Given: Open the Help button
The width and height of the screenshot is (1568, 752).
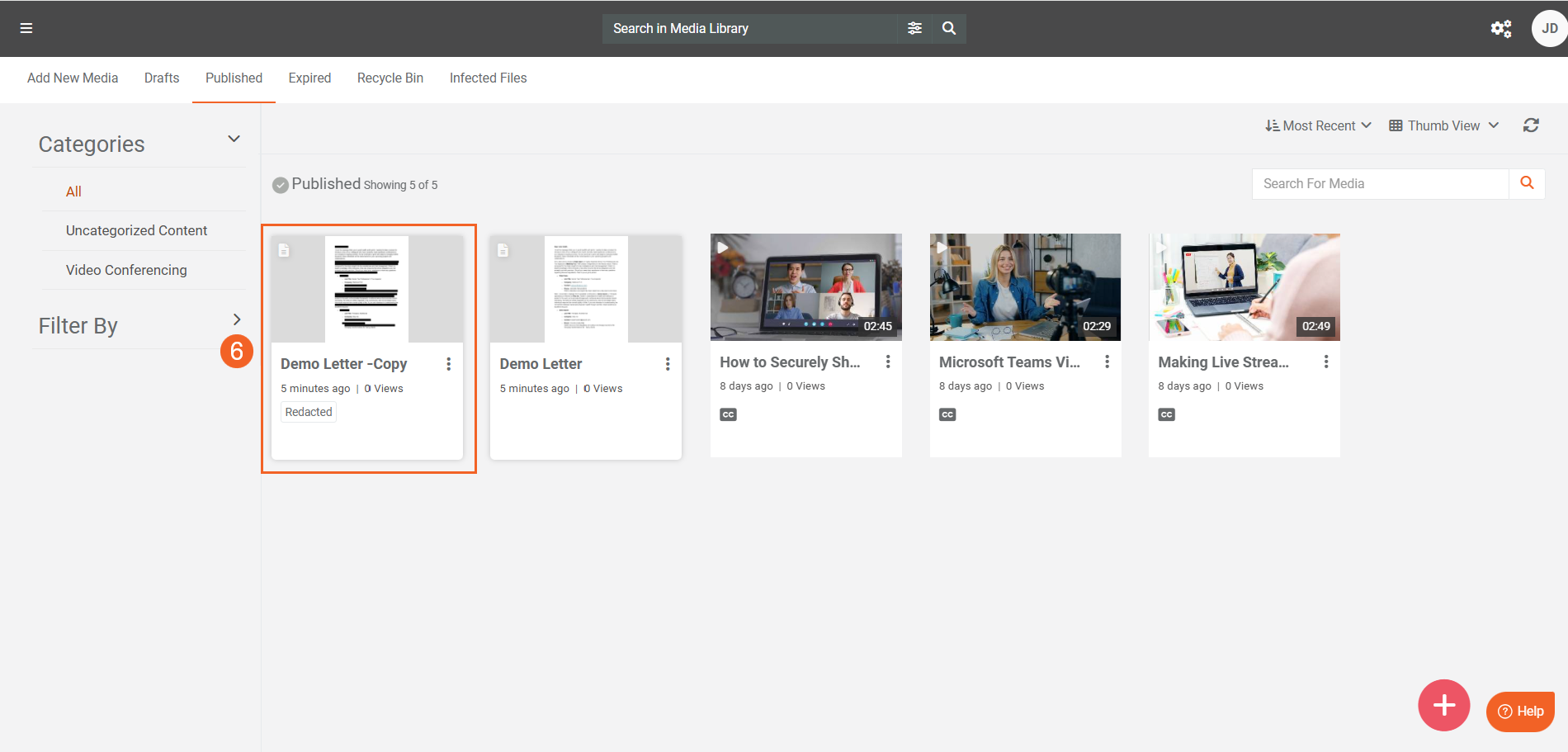Looking at the screenshot, I should coord(1520,711).
